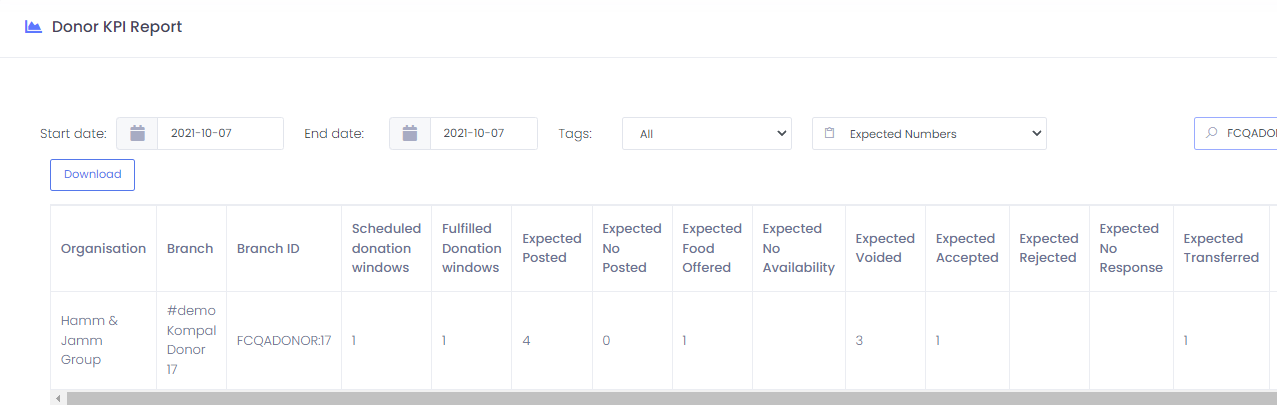Click the Expected Posted column header

point(551,248)
